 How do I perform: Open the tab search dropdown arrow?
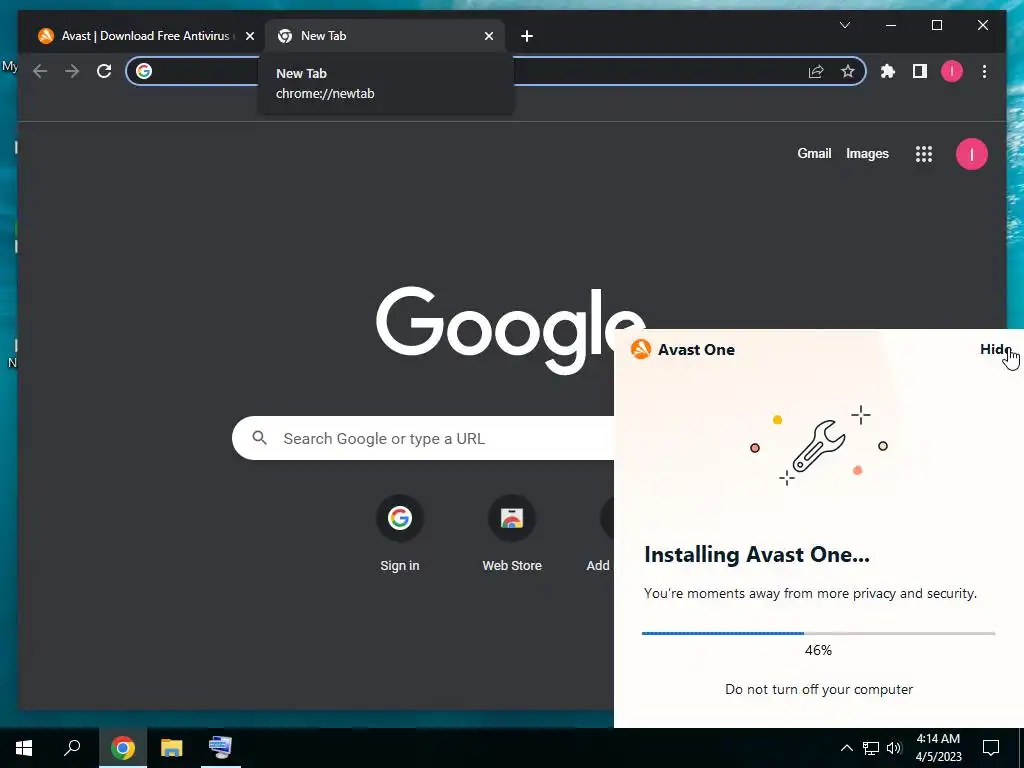point(844,25)
